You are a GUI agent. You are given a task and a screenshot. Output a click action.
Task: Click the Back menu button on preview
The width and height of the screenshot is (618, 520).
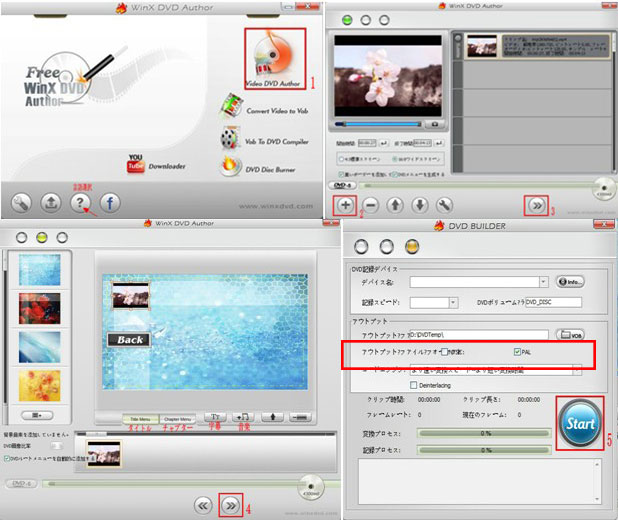tap(129, 339)
